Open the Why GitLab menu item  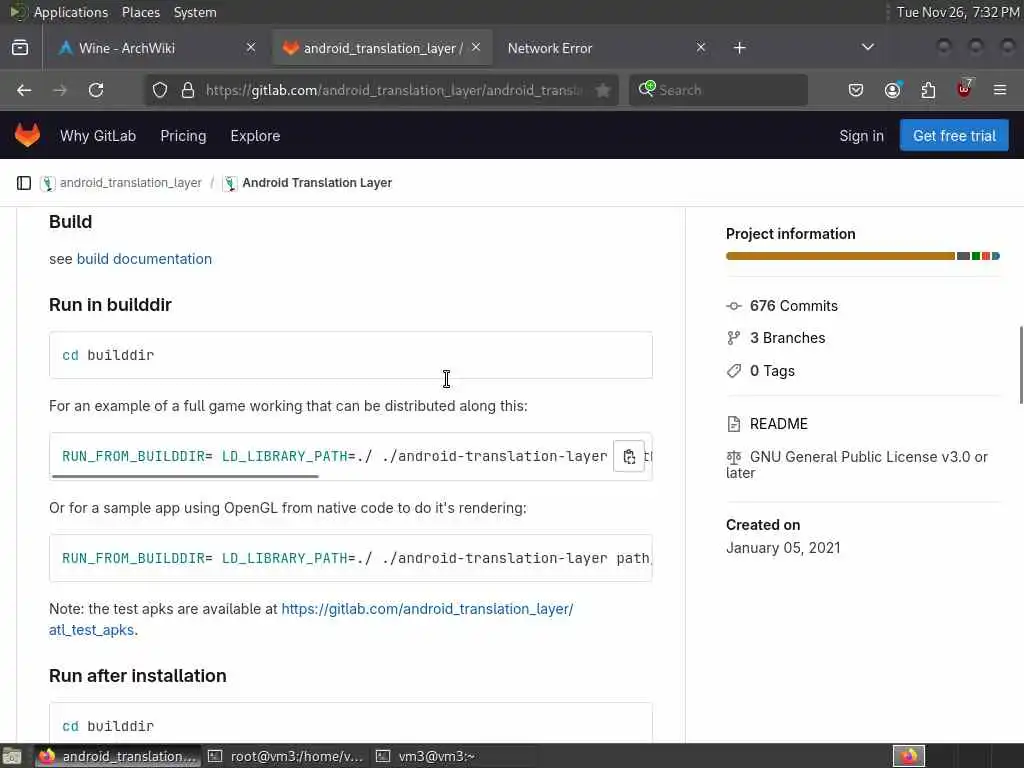[98, 136]
